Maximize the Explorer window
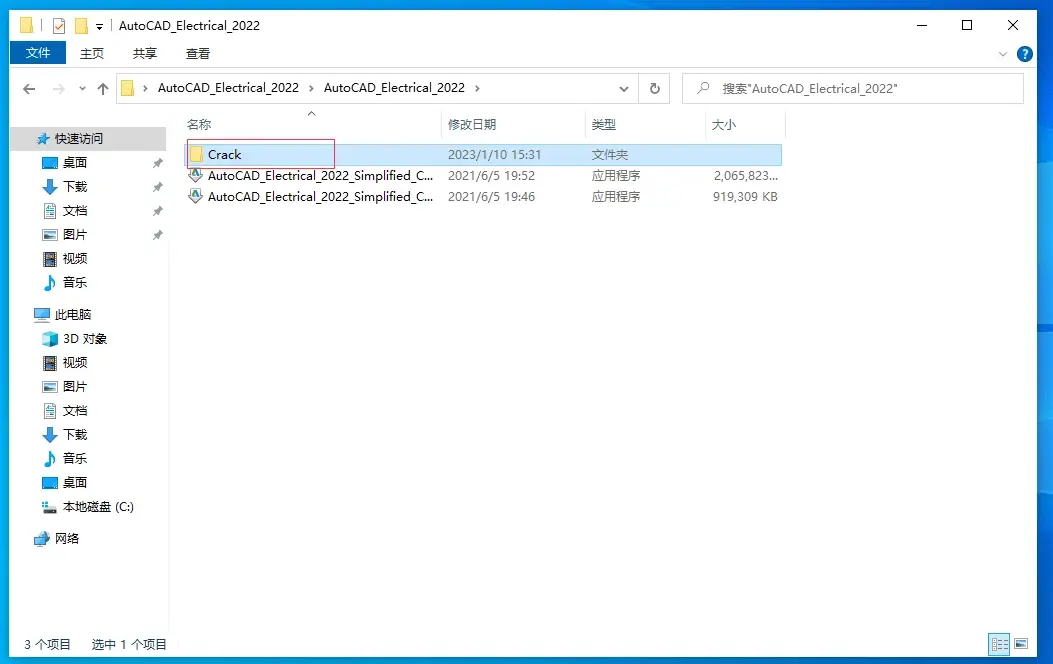The width and height of the screenshot is (1053, 664). (967, 26)
